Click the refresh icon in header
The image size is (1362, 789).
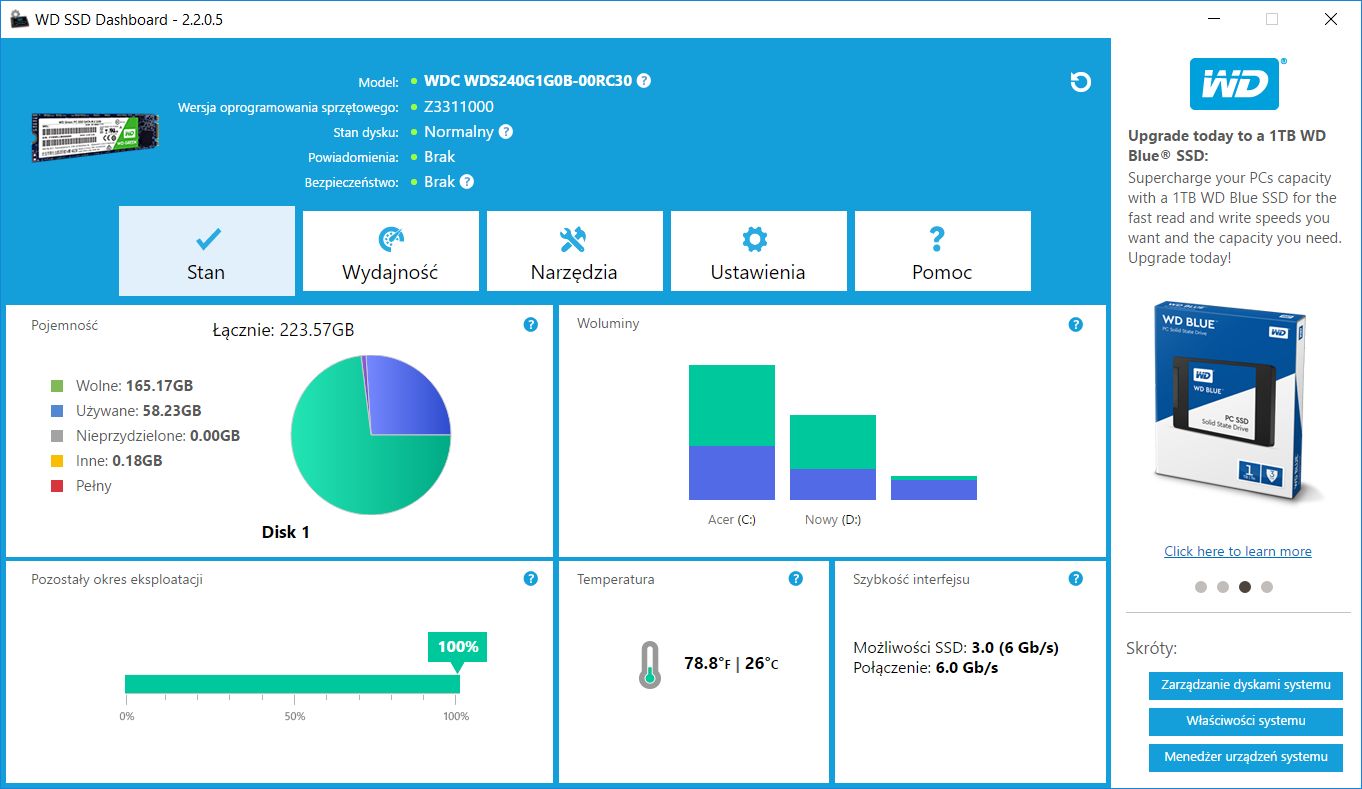point(1080,82)
